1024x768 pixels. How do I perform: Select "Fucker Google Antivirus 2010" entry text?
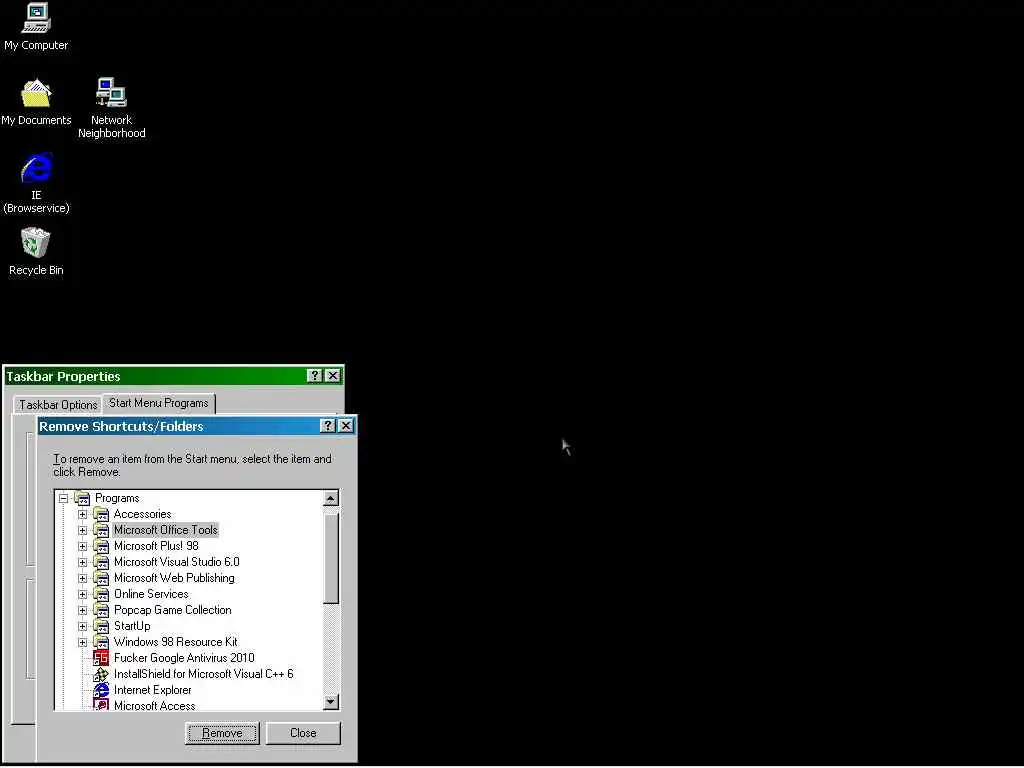[184, 658]
